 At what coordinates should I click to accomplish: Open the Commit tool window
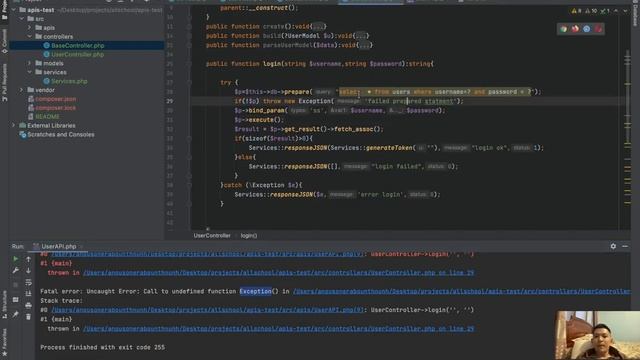point(4,41)
